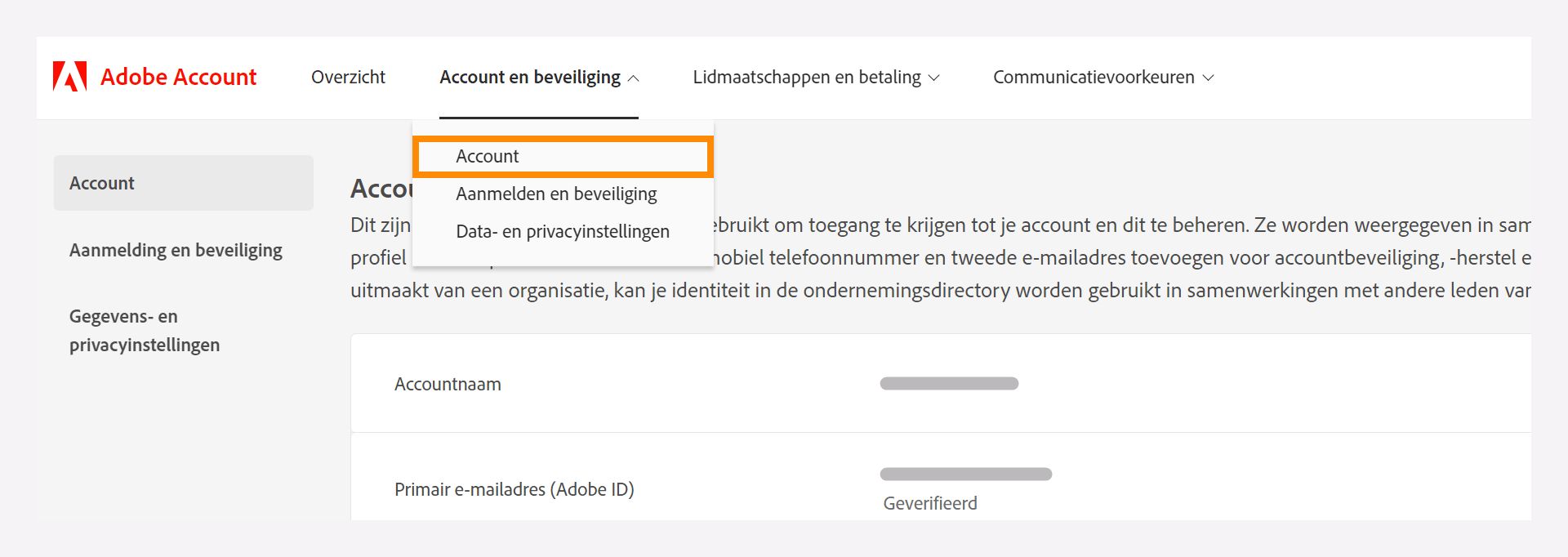Click the chevron next to Communicatievoorkeuren

[x=1209, y=78]
